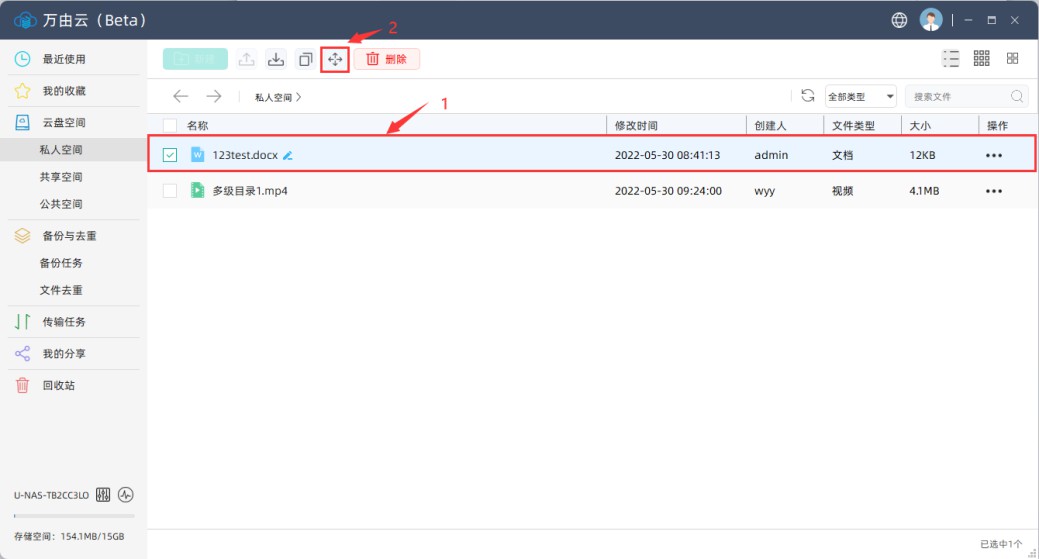Click the 私人空间 breadcrumb path
The width and height of the screenshot is (1039, 559).
tap(274, 97)
